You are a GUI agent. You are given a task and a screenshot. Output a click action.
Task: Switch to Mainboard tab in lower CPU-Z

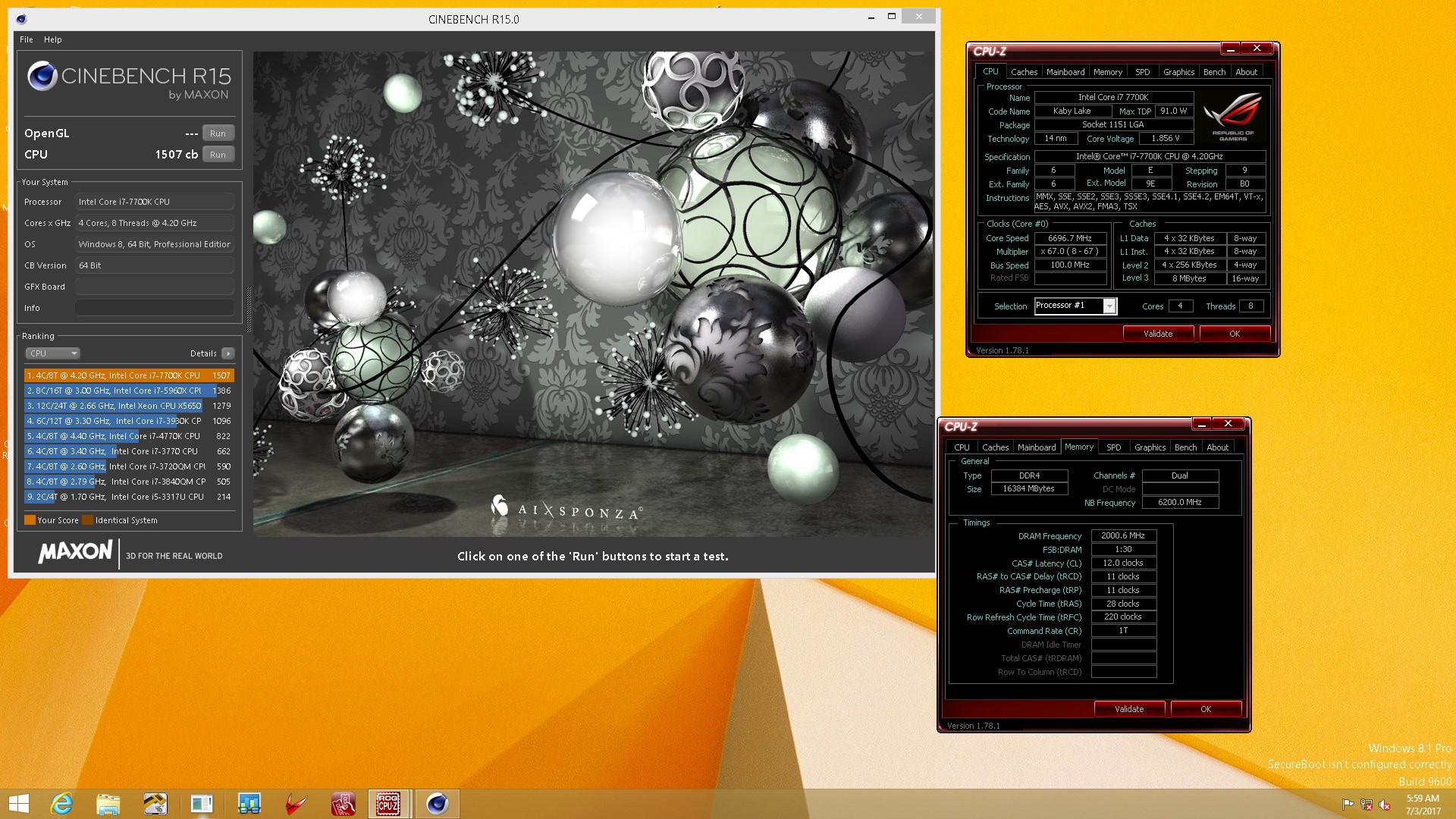(1037, 447)
